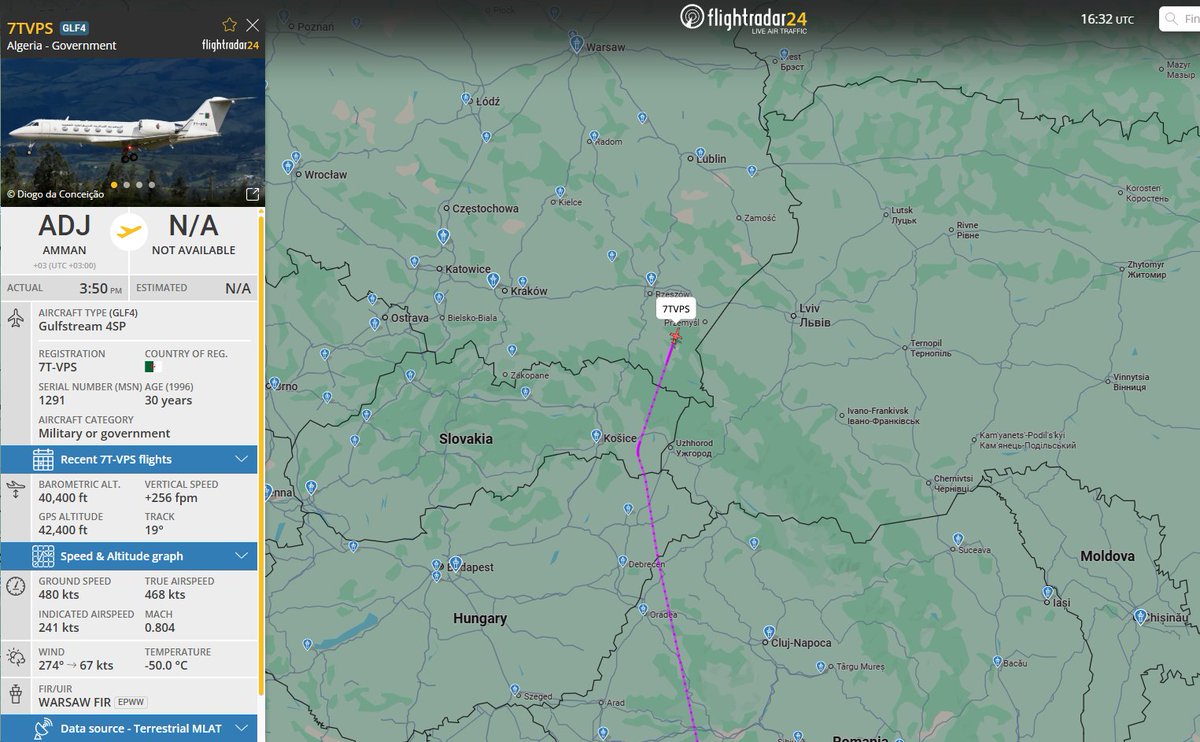The width and height of the screenshot is (1200, 742).
Task: Add 7TVPS to favorites with the star
Action: click(229, 25)
